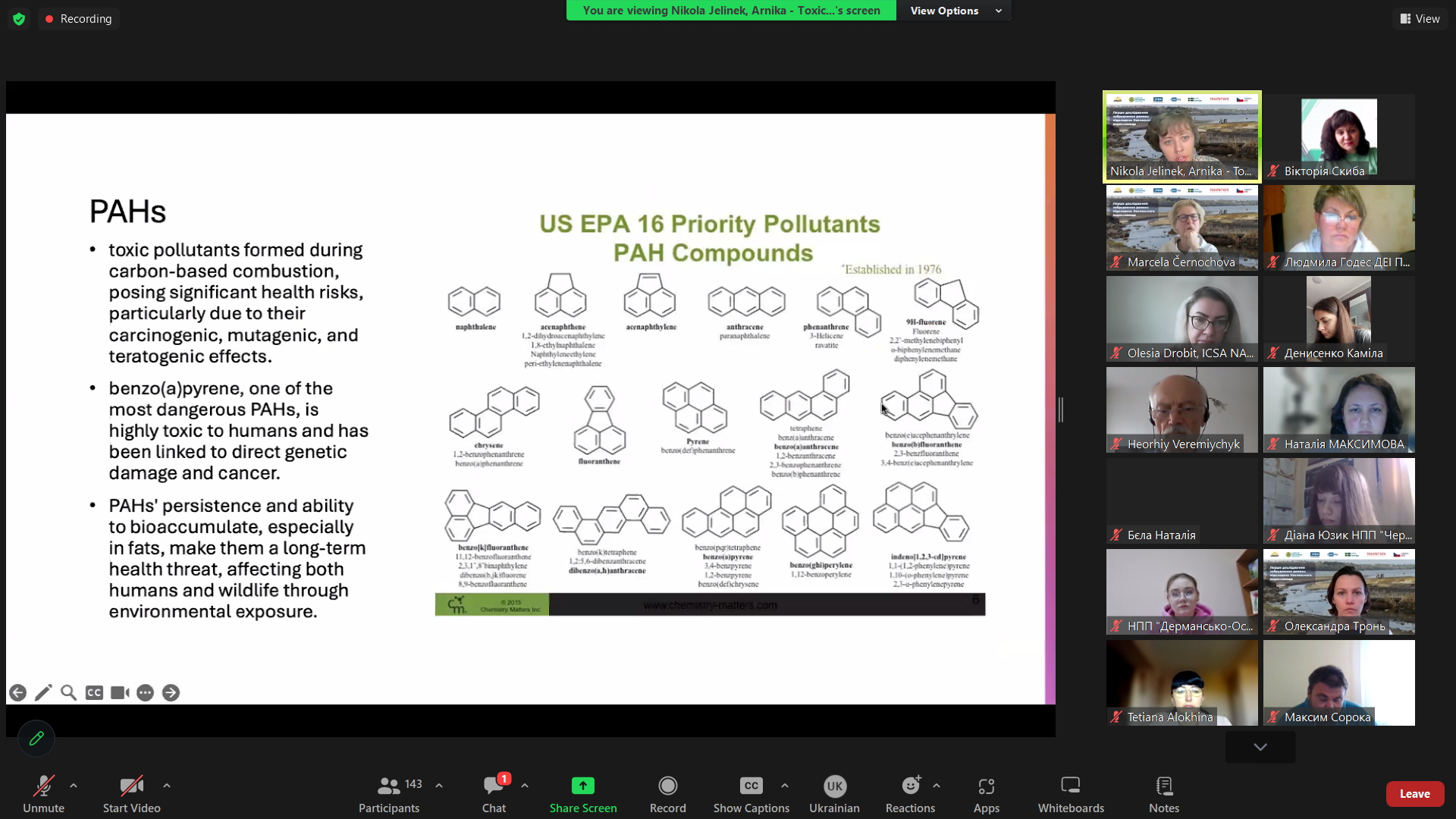Open Whiteboards from the toolbar
The height and width of the screenshot is (819, 1456).
tap(1070, 786)
